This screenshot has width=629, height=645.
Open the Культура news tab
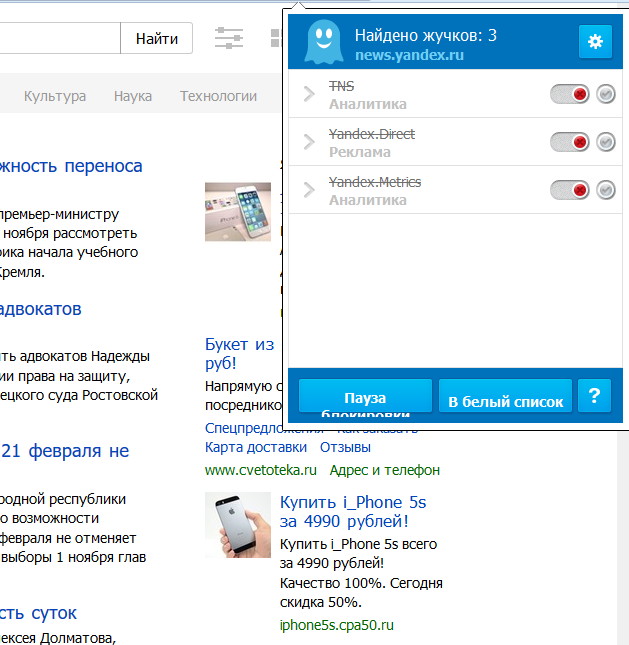pyautogui.click(x=55, y=96)
